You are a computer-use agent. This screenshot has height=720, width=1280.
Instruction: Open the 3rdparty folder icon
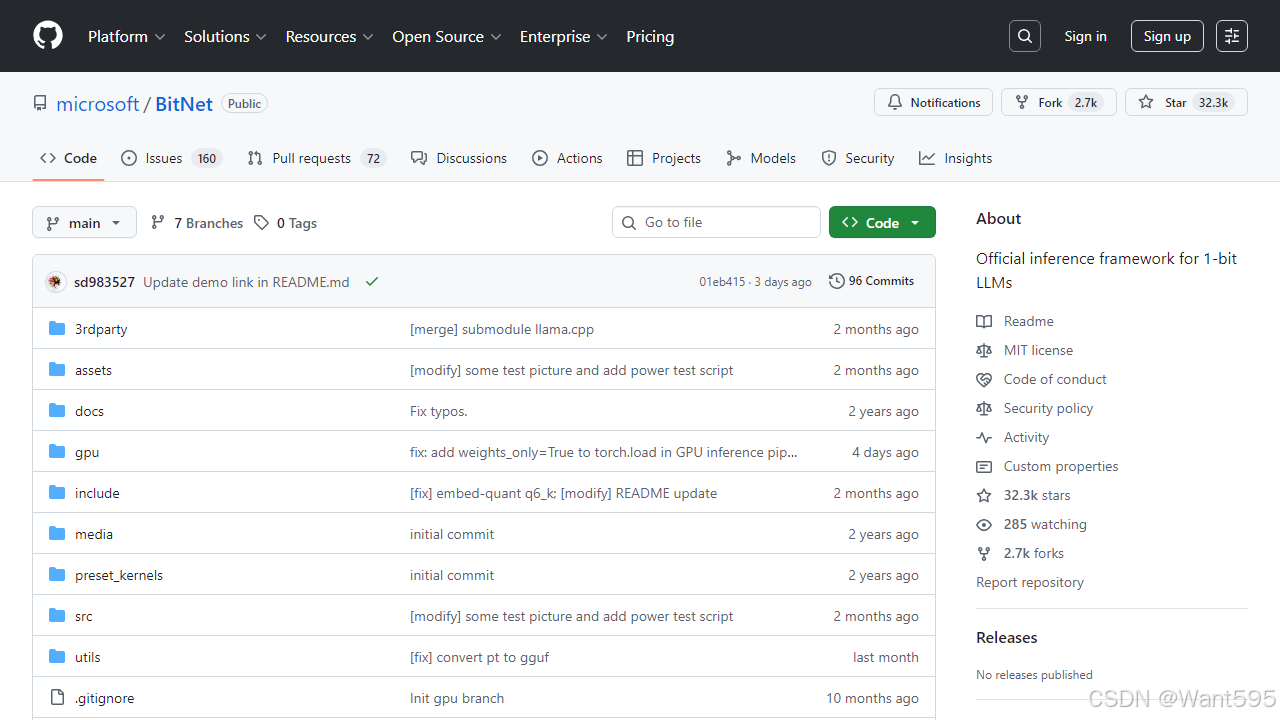click(x=57, y=329)
